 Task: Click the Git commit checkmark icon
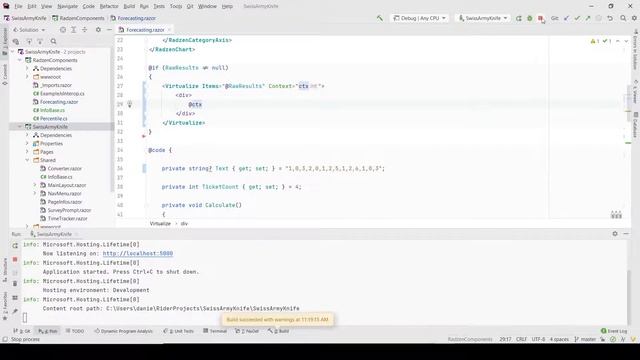tap(577, 18)
